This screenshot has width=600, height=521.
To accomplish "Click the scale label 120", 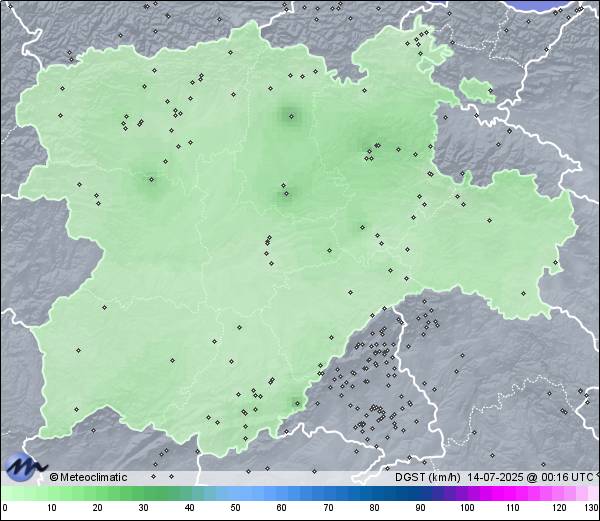I will coord(559,508).
